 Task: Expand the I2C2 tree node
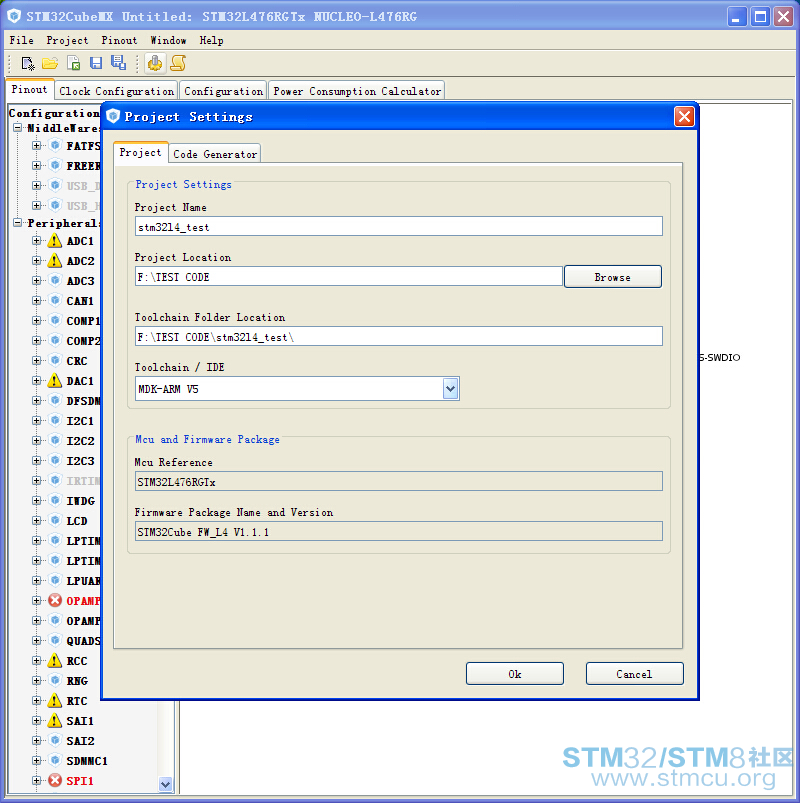pyautogui.click(x=36, y=440)
